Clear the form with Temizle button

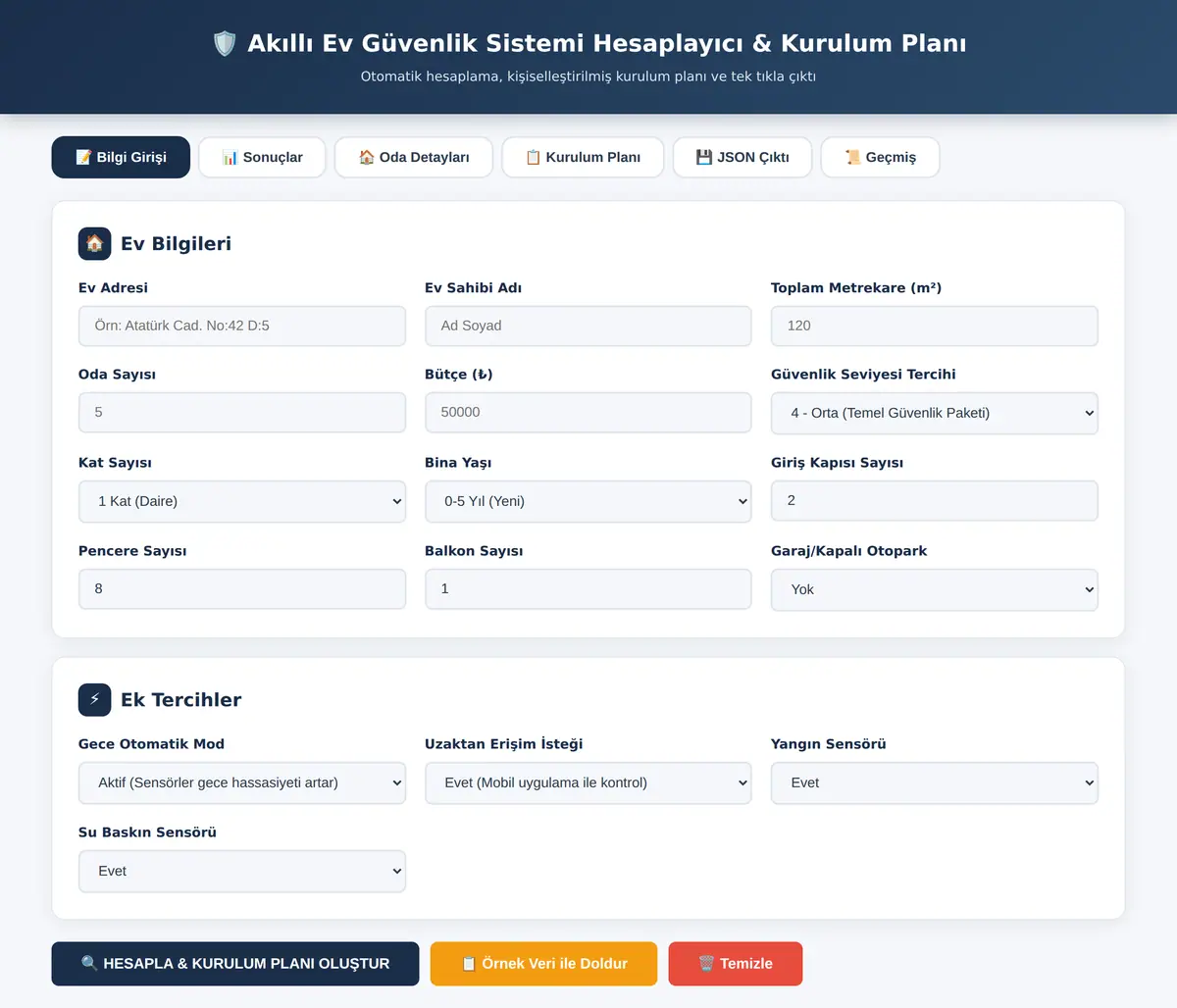point(736,964)
